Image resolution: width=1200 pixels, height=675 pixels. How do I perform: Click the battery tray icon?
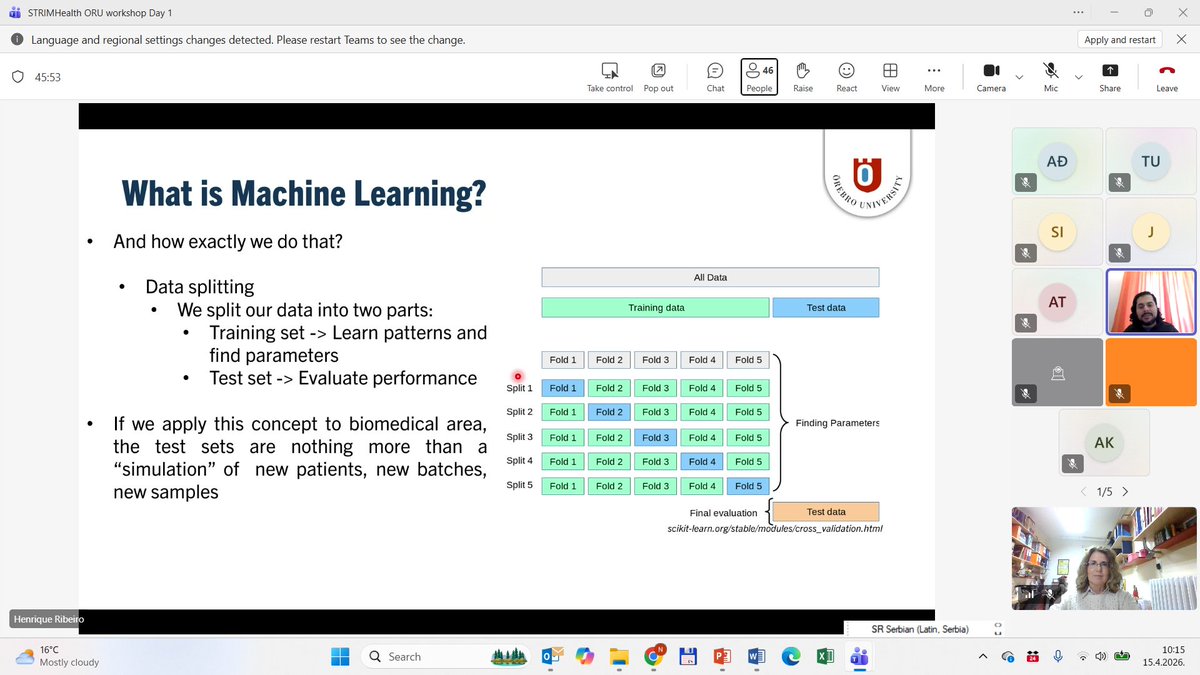1122,656
